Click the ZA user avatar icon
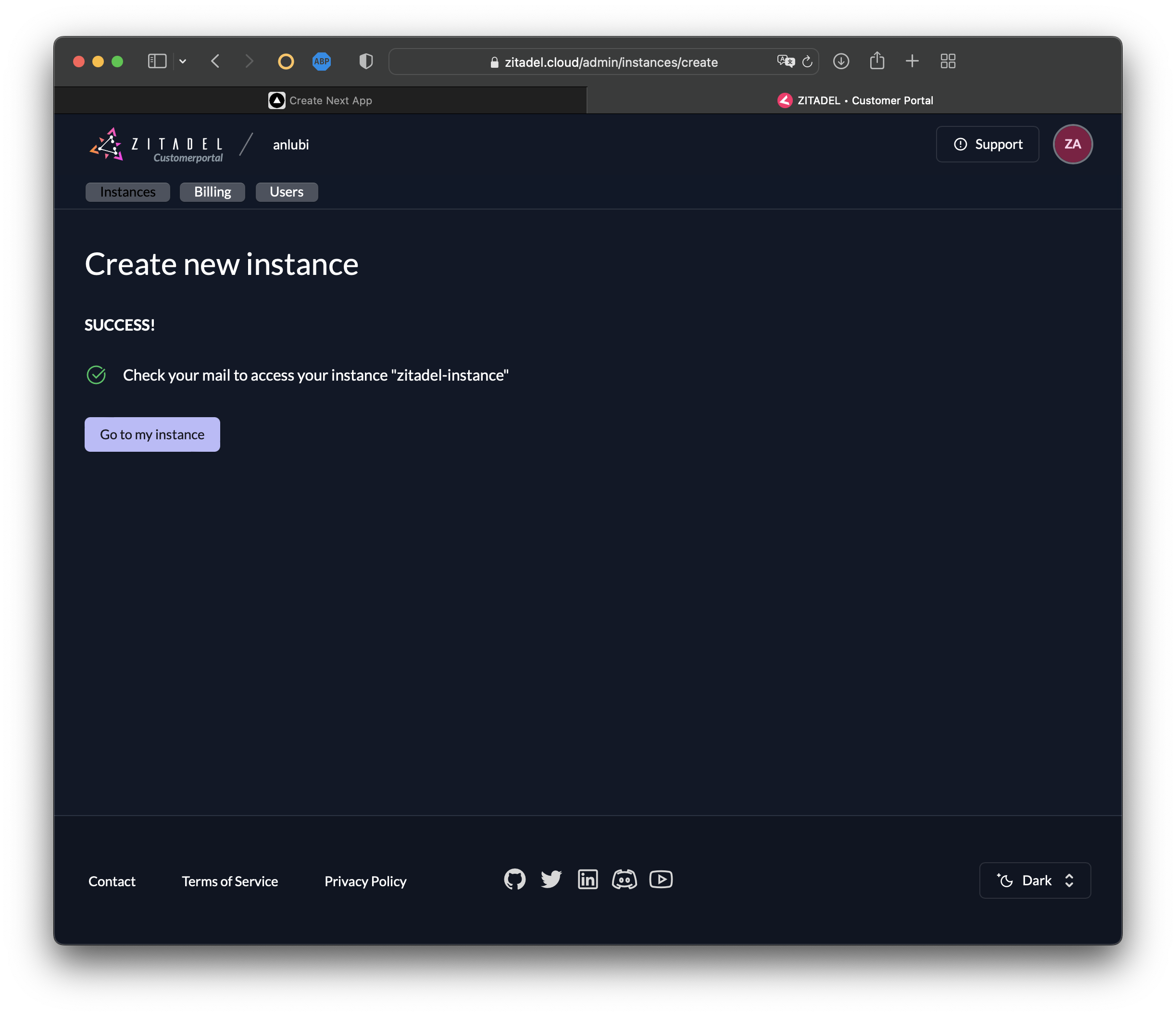This screenshot has width=1176, height=1016. (1071, 144)
